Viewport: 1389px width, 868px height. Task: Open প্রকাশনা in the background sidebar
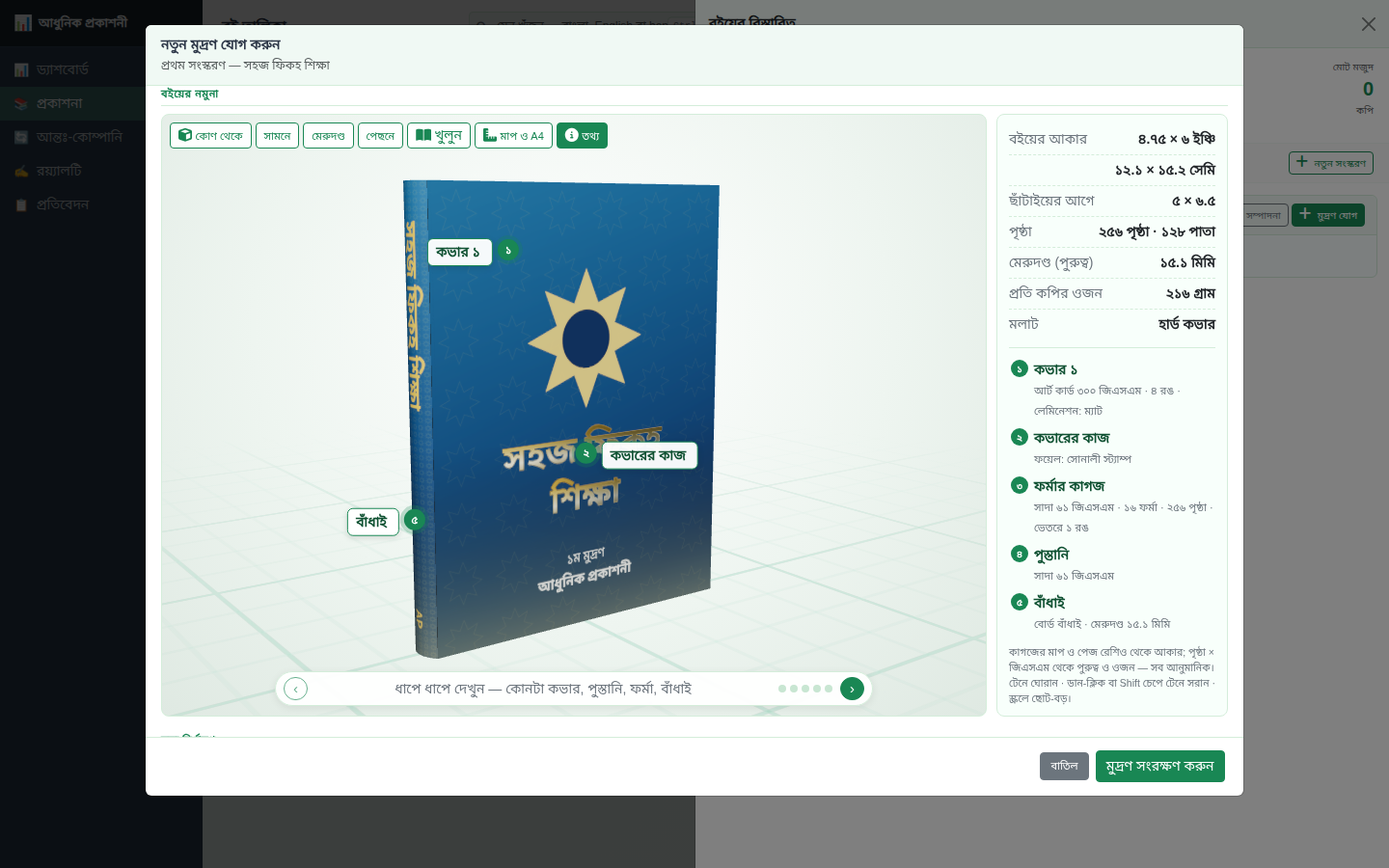(x=101, y=103)
